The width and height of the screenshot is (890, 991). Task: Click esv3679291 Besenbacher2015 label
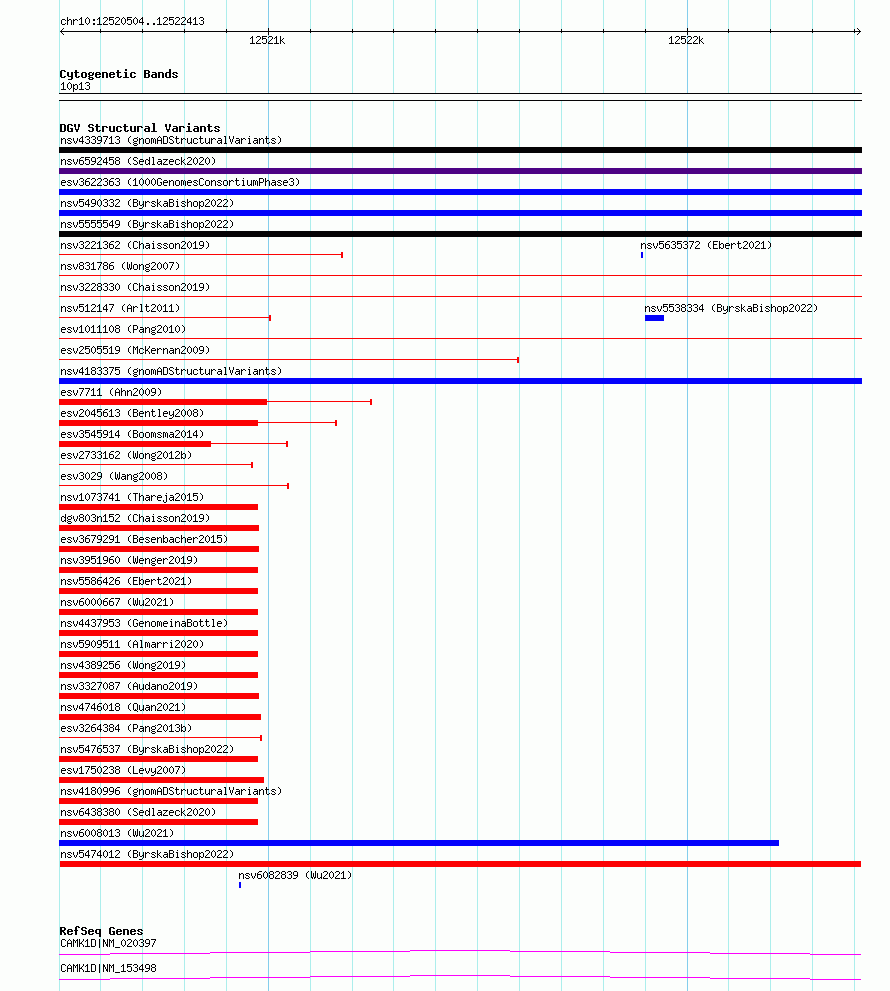(x=144, y=539)
